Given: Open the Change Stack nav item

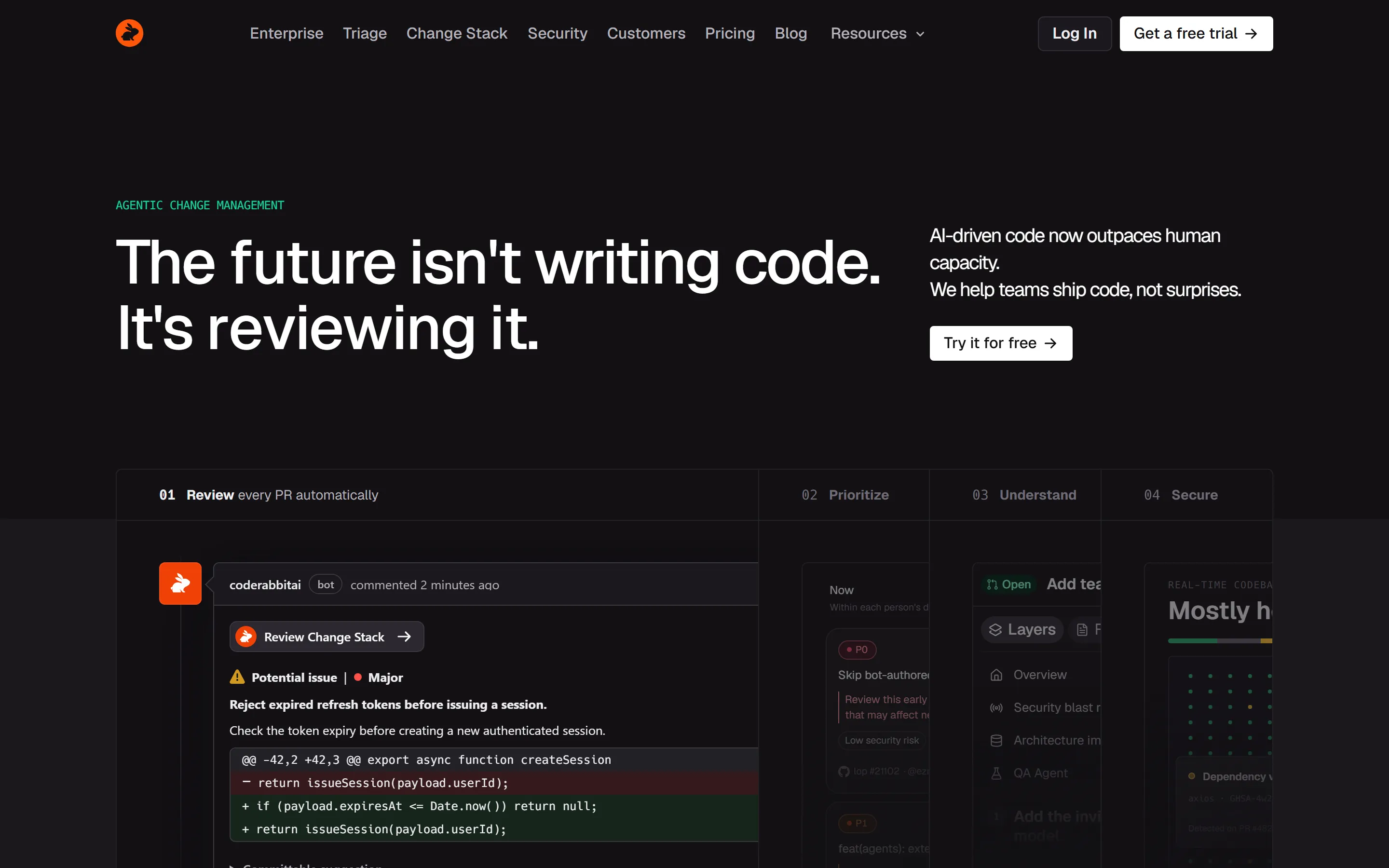Looking at the screenshot, I should coord(456,33).
